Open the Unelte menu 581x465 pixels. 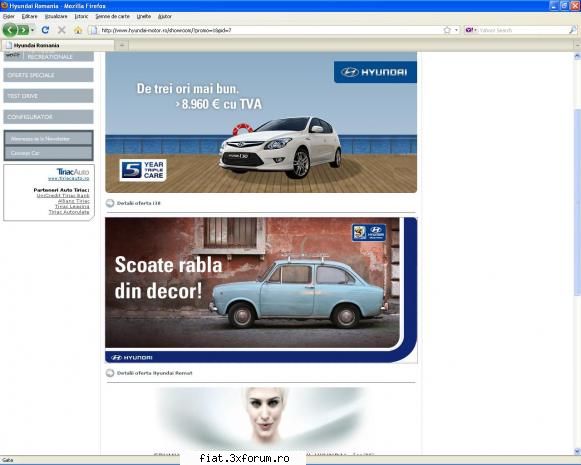point(143,16)
